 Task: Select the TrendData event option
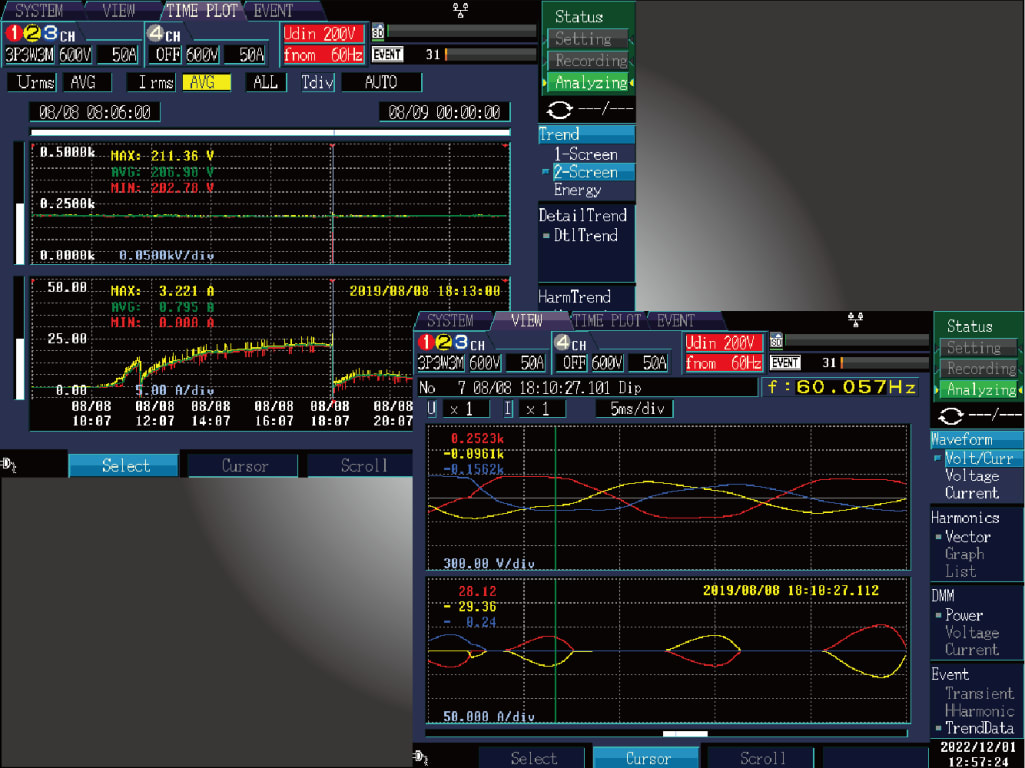click(979, 727)
